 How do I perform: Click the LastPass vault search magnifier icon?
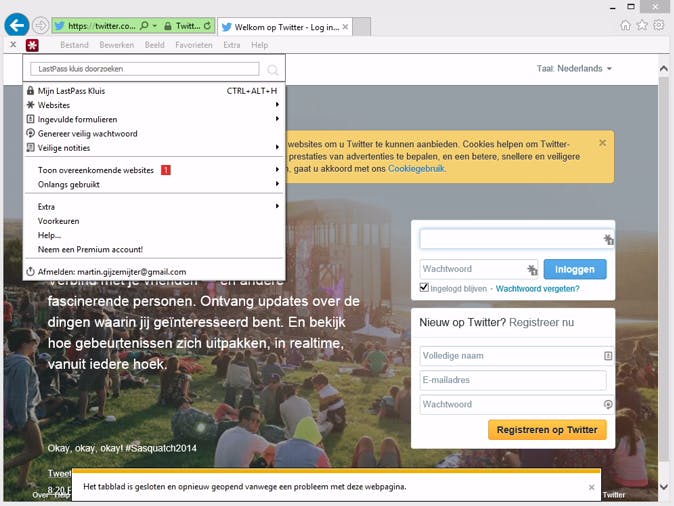pyautogui.click(x=273, y=70)
